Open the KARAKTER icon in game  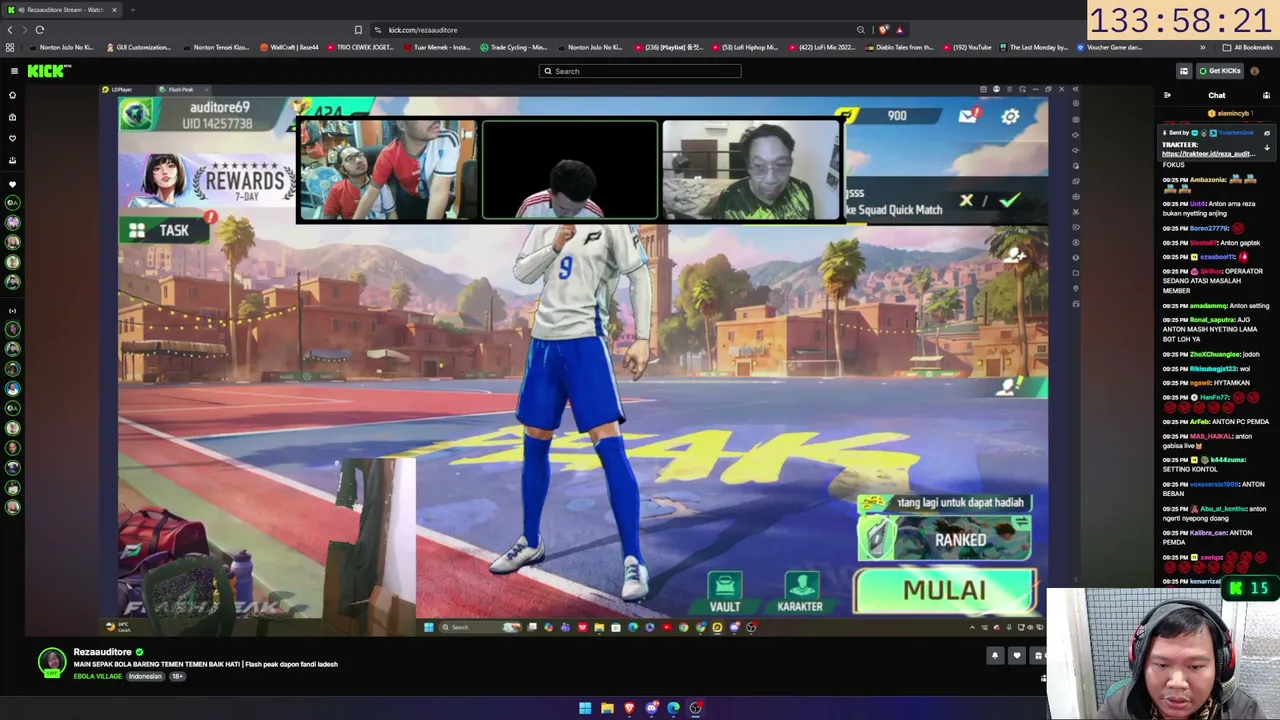coord(800,592)
